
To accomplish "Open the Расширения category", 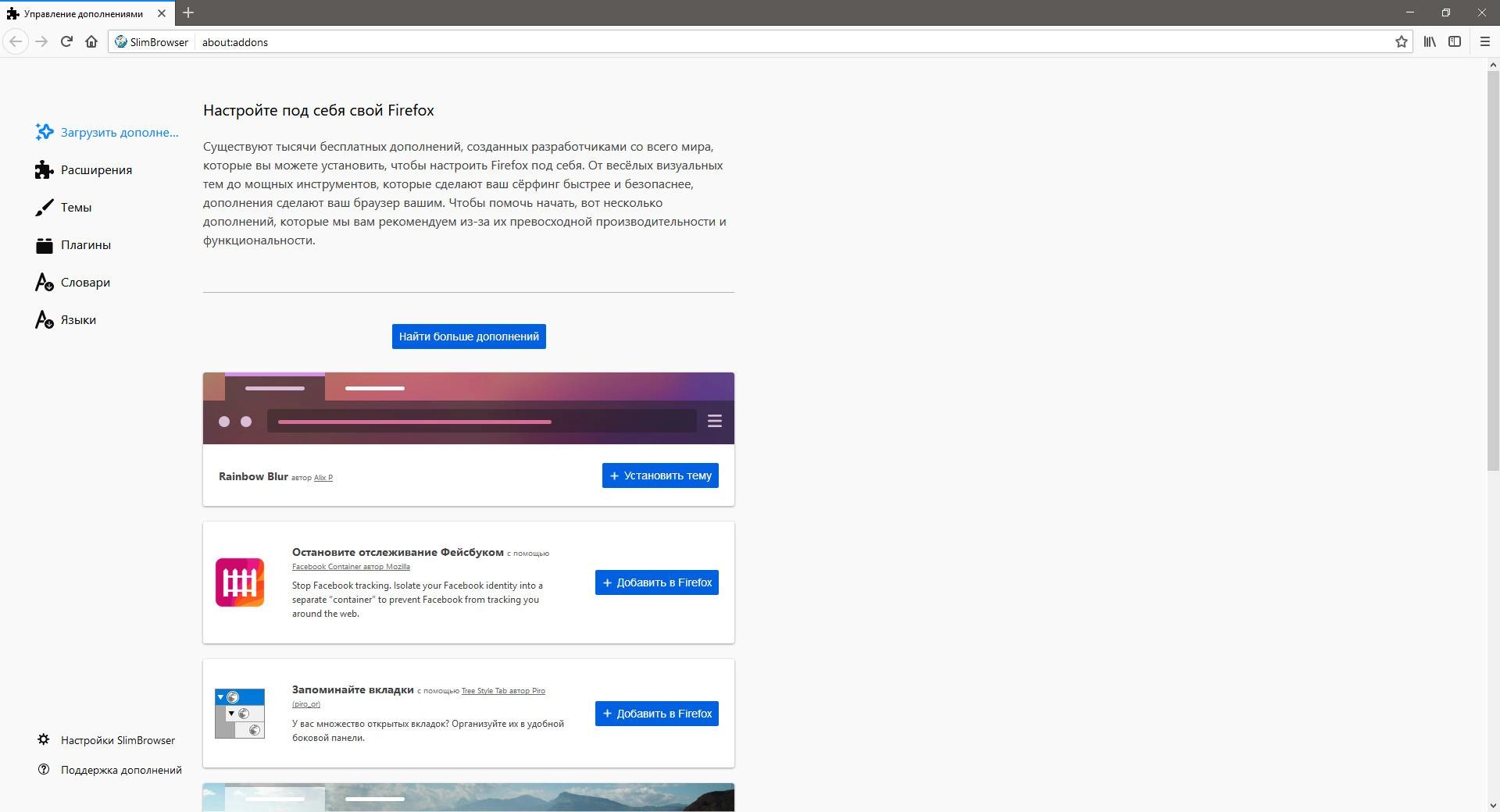I will tap(84, 169).
